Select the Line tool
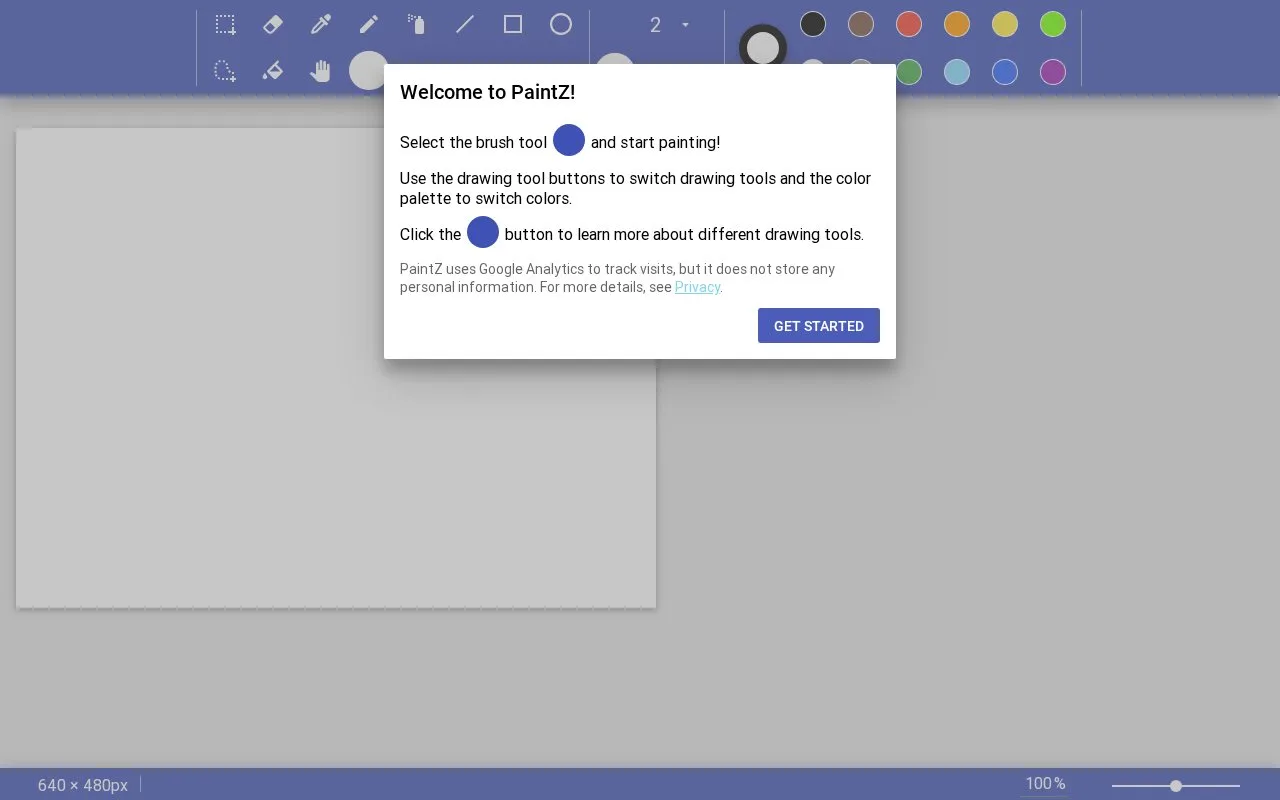This screenshot has height=800, width=1280. (465, 24)
